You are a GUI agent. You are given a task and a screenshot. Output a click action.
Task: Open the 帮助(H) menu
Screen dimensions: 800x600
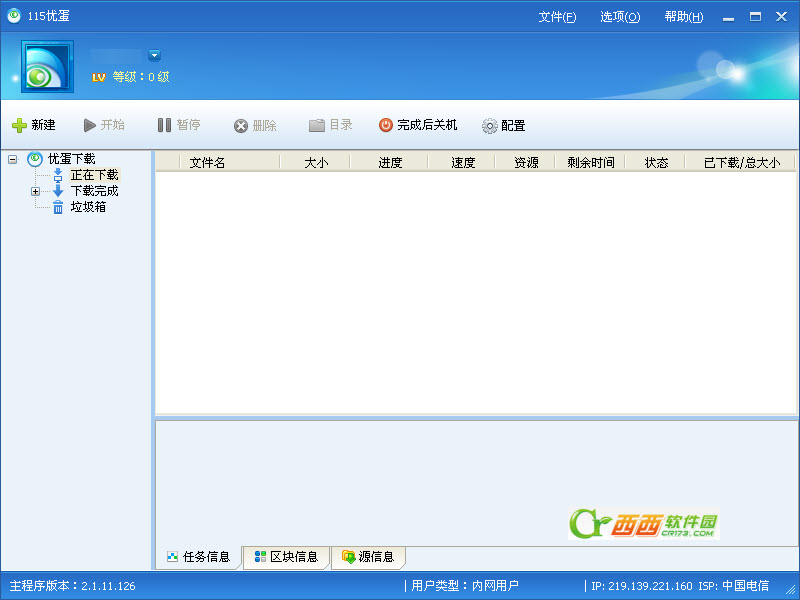(x=684, y=17)
